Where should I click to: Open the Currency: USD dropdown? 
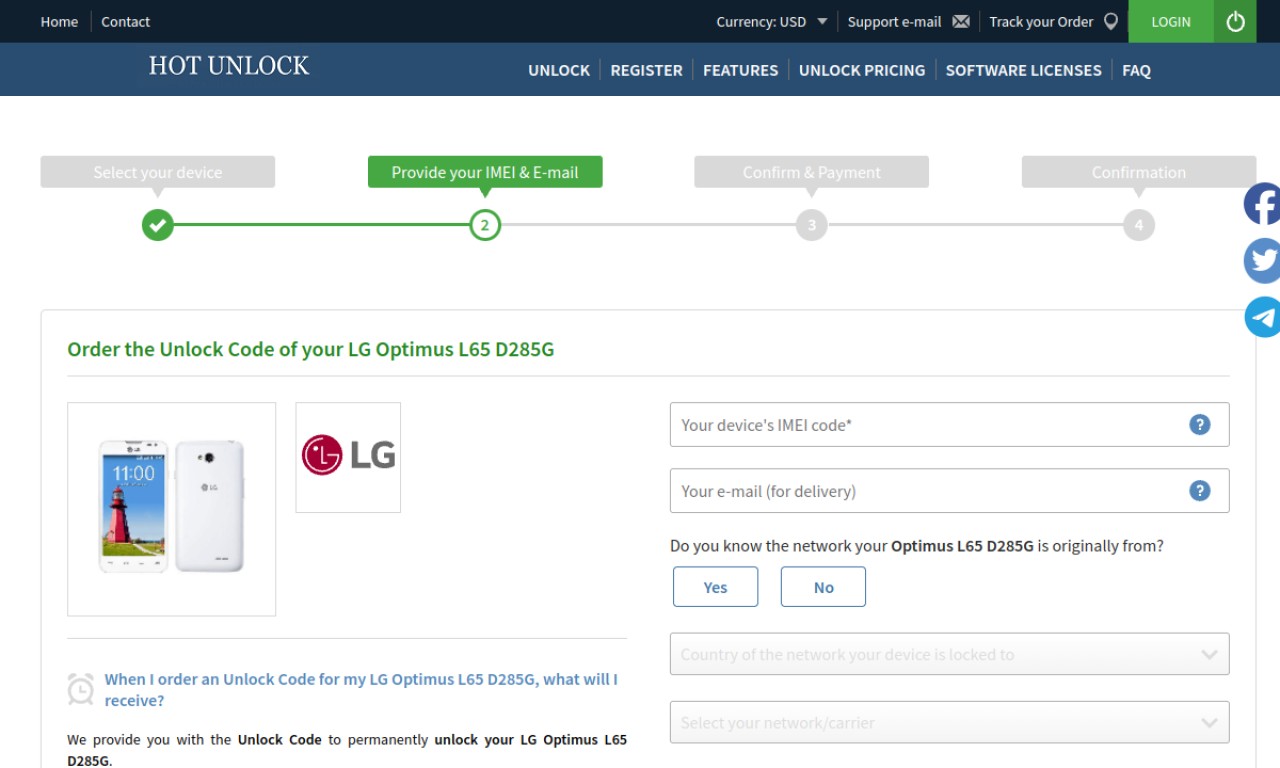772,21
